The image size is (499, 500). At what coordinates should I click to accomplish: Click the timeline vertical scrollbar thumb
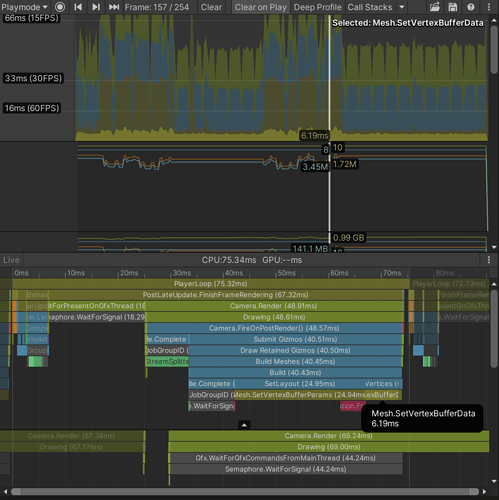pyautogui.click(x=494, y=329)
